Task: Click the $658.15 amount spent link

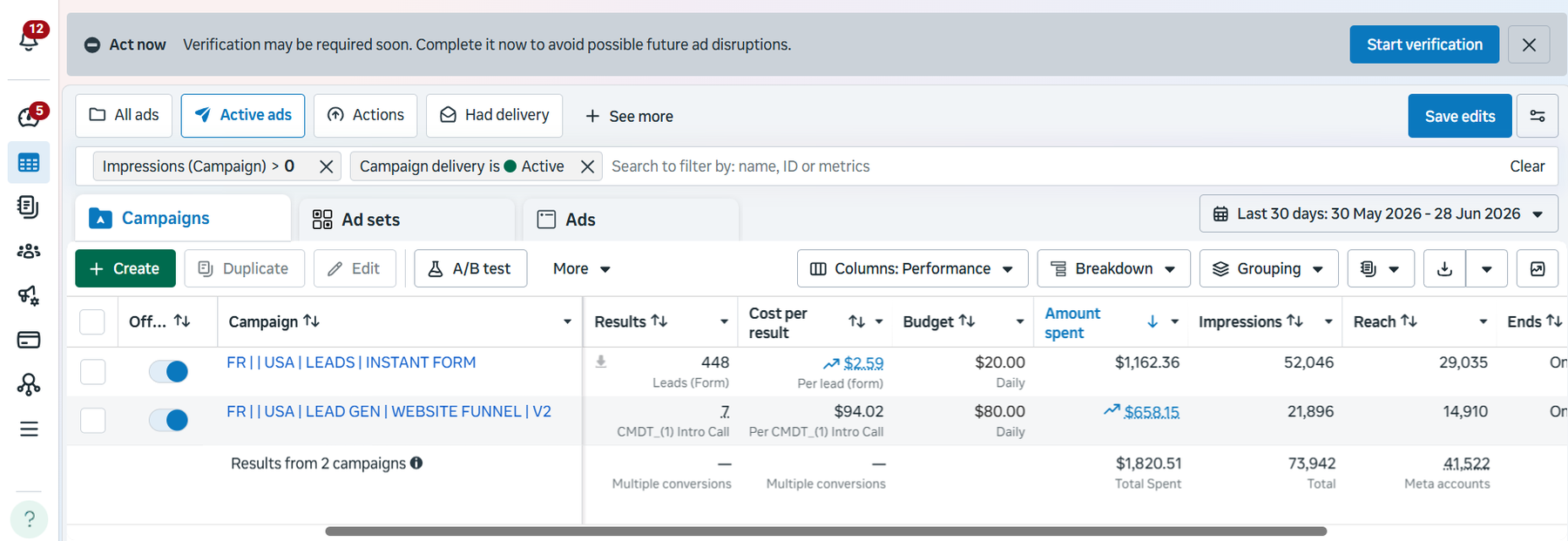Action: [x=1152, y=412]
